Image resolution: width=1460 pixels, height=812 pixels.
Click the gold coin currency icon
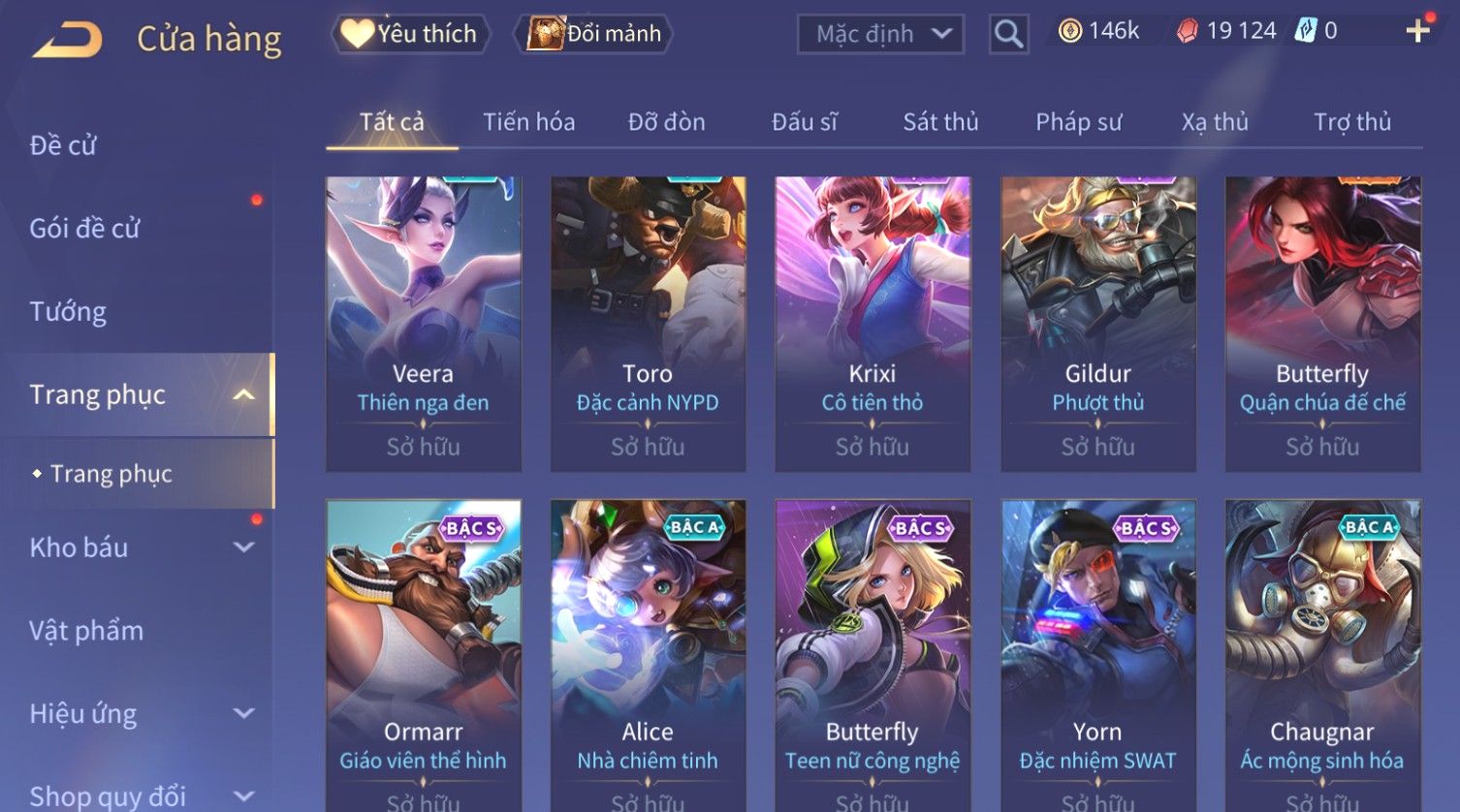[x=1069, y=32]
